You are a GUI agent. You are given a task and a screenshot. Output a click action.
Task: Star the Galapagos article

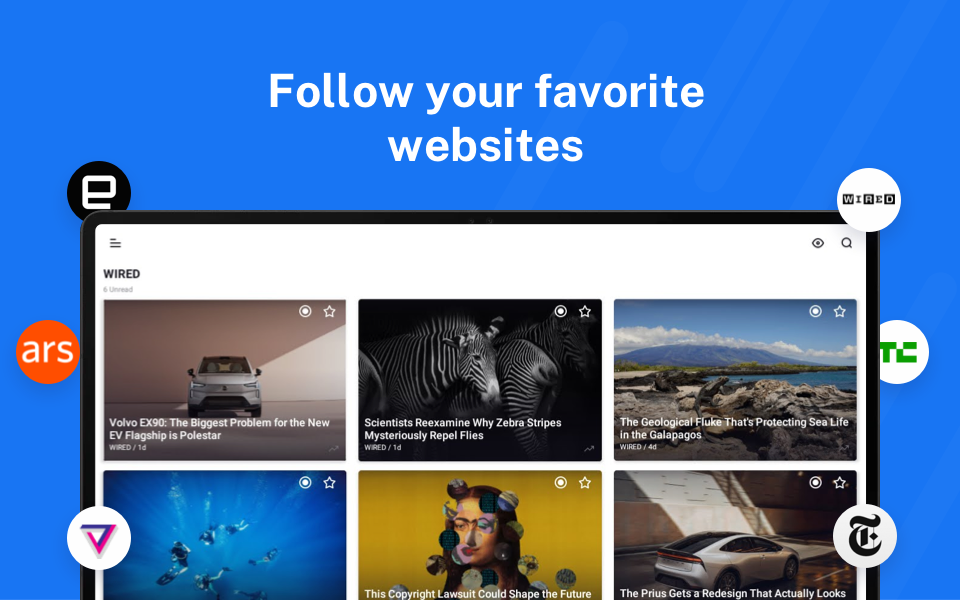point(839,311)
